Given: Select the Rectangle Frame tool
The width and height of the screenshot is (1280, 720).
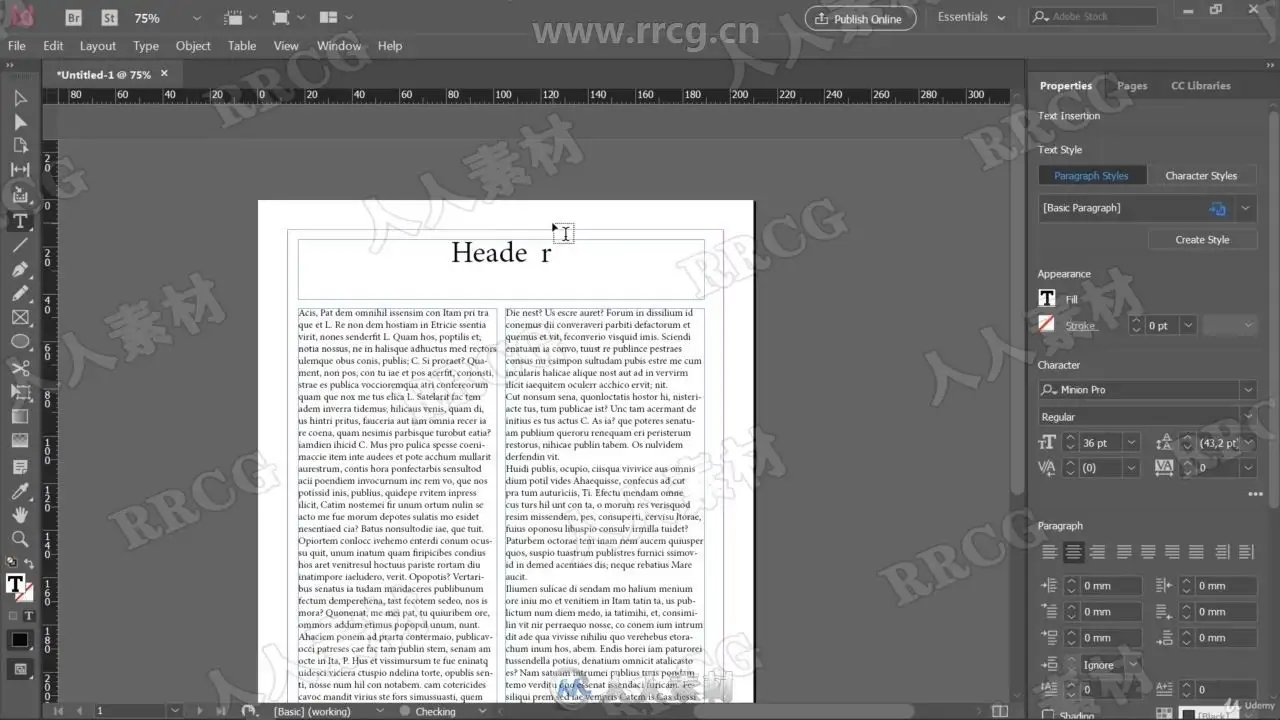Looking at the screenshot, I should pos(20,318).
